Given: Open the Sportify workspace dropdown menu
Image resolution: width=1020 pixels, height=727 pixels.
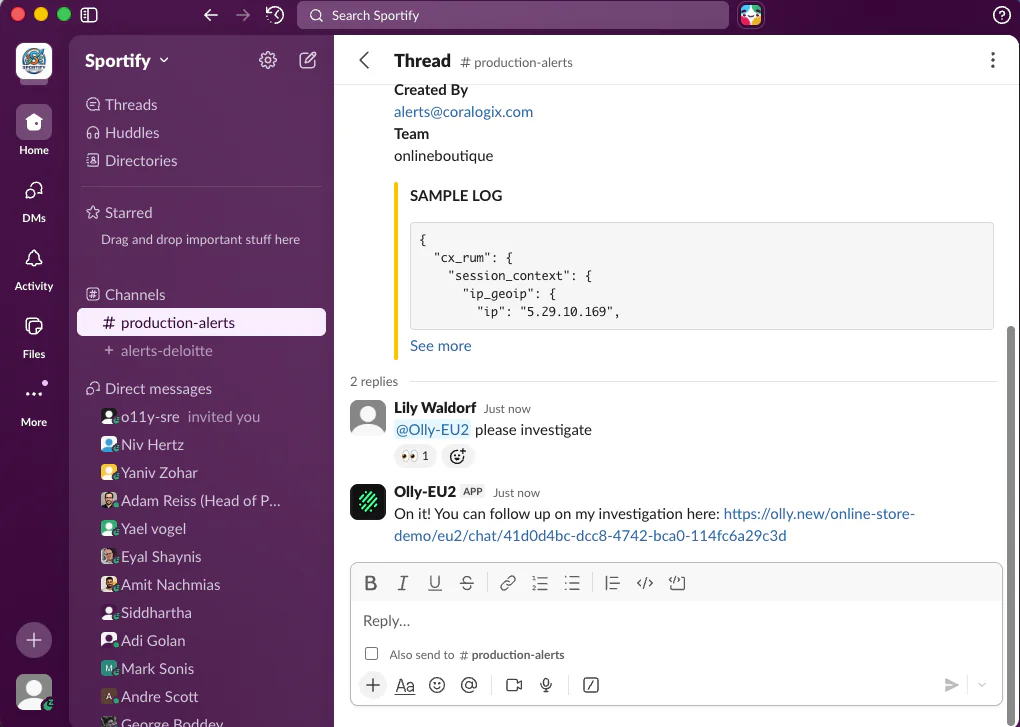Looking at the screenshot, I should (127, 60).
